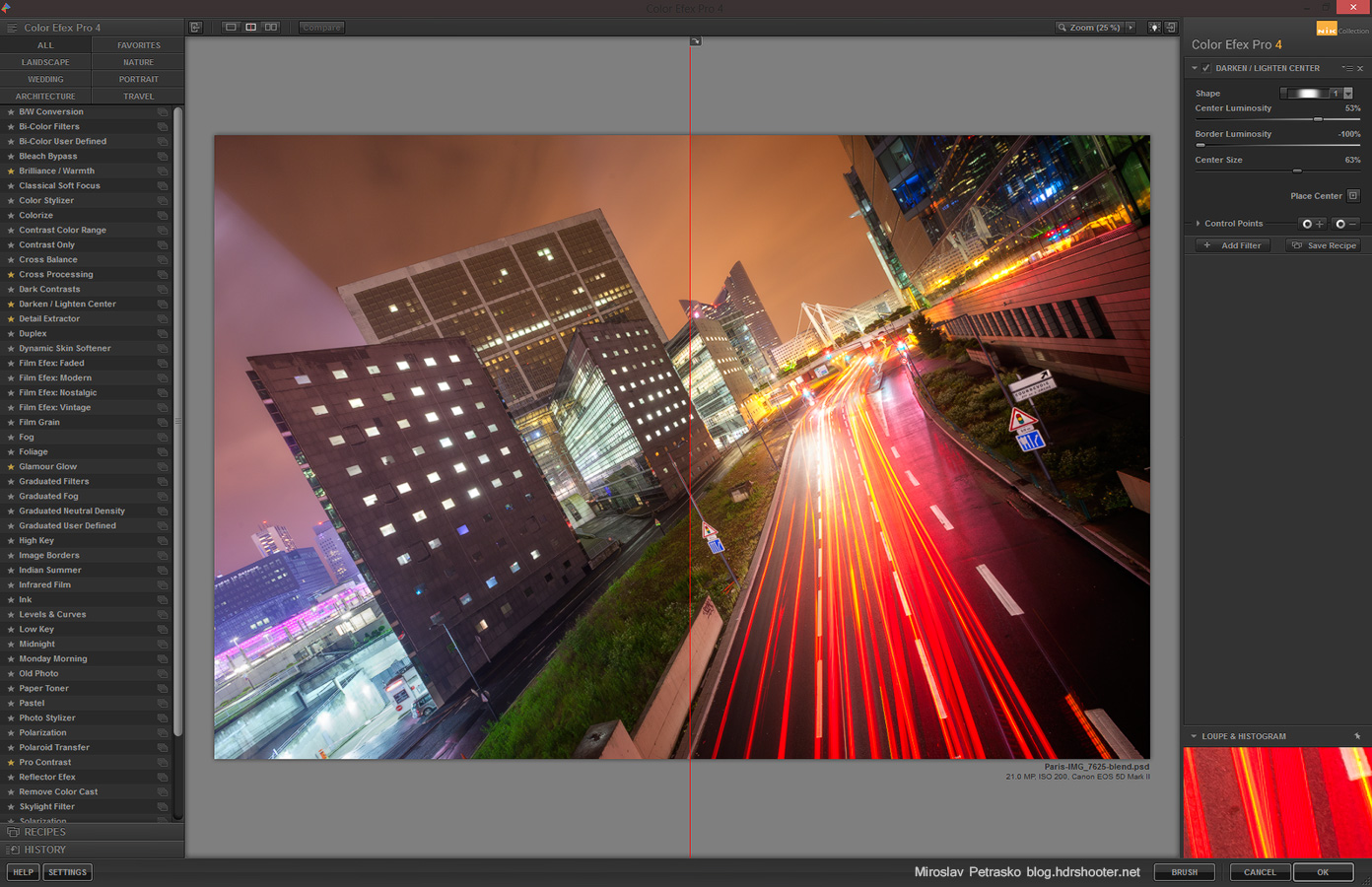The width and height of the screenshot is (1372, 887).
Task: Select side-by-side preview view mode
Action: click(x=271, y=28)
